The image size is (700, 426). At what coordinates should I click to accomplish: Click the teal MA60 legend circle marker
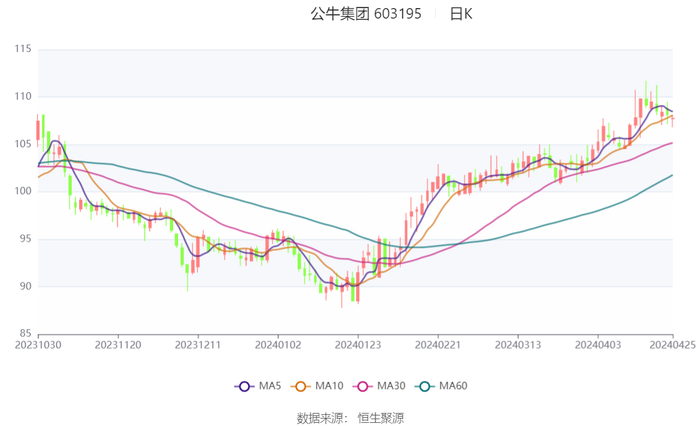click(x=424, y=386)
